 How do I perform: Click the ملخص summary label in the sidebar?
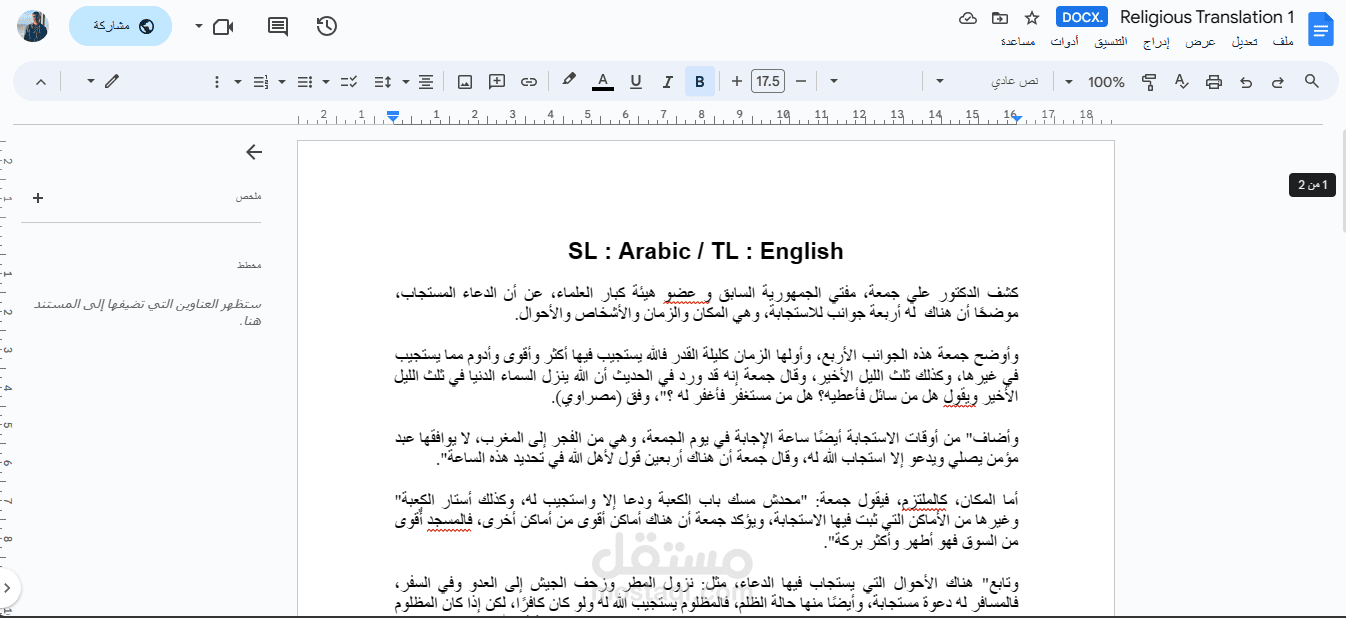click(249, 197)
